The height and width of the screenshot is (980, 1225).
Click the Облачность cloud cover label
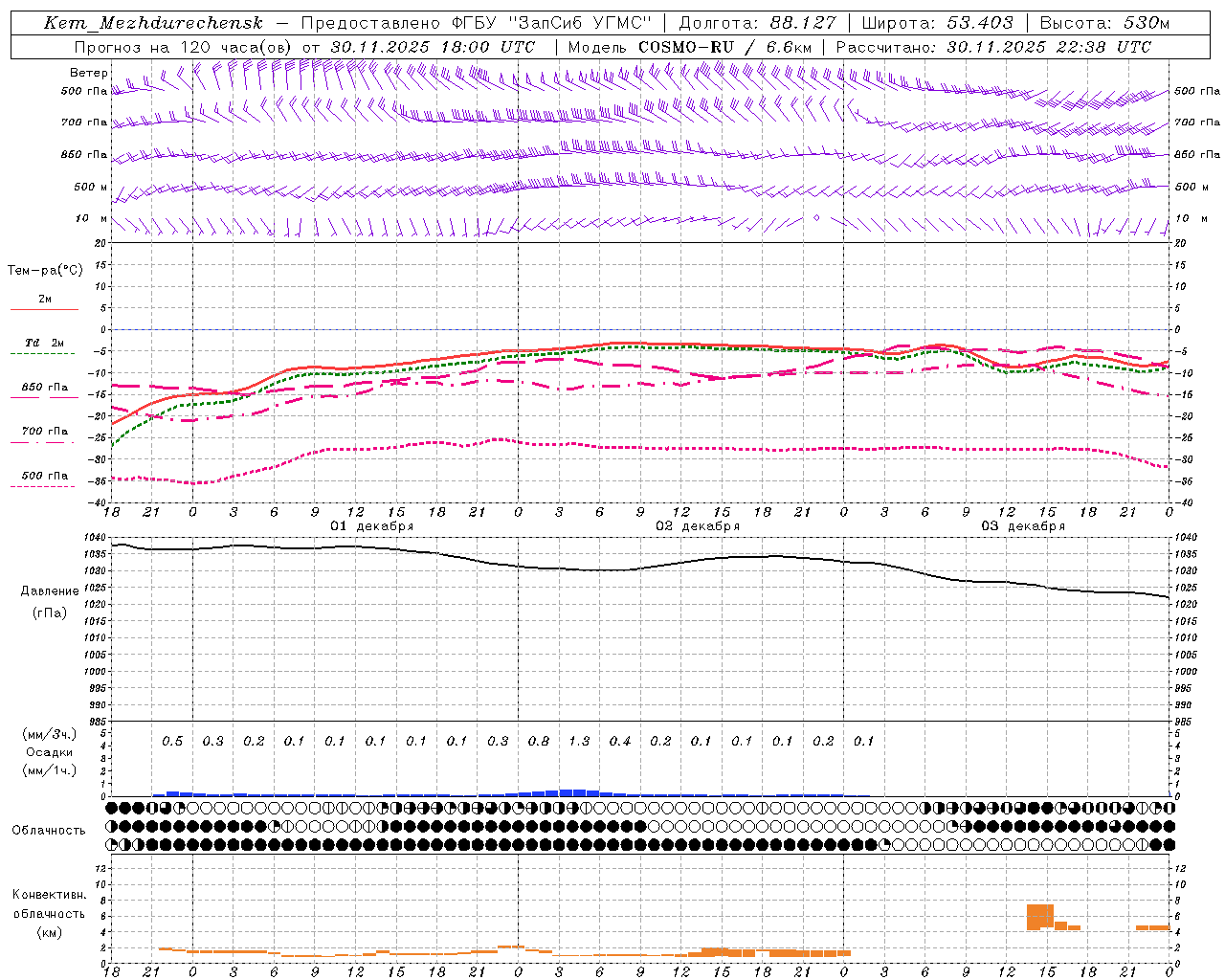point(49,831)
